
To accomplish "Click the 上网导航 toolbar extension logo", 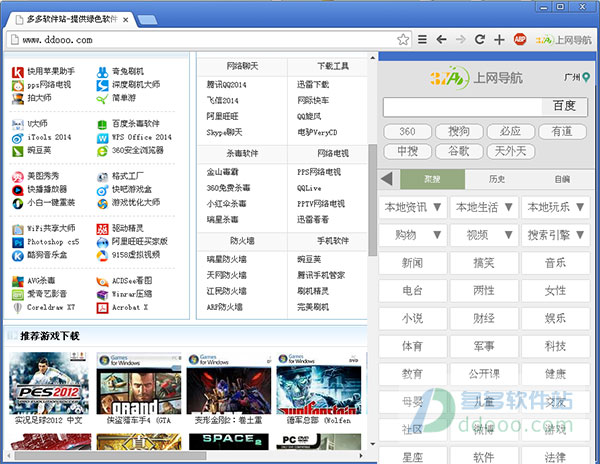I will pyautogui.click(x=564, y=40).
